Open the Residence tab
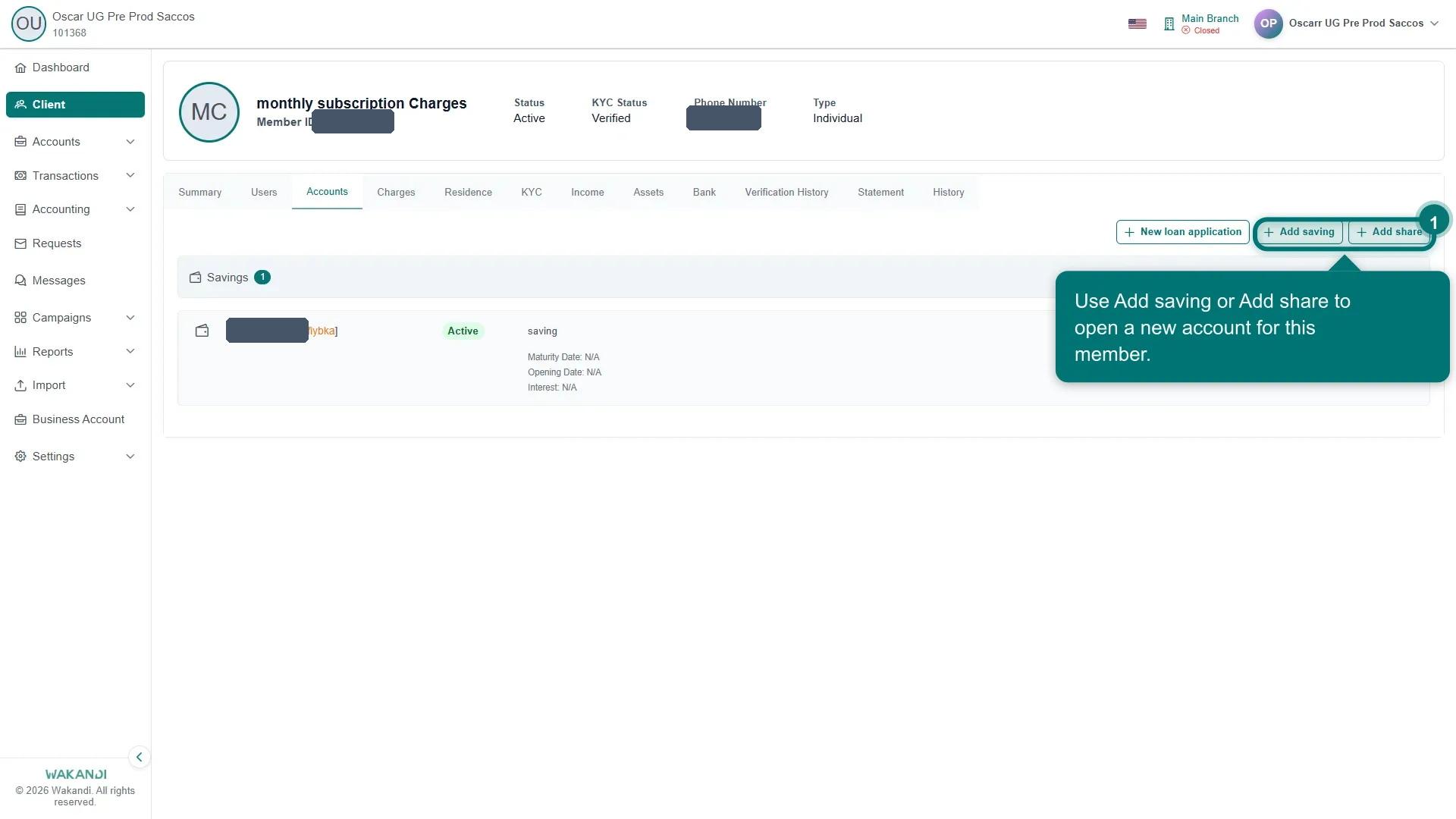The width and height of the screenshot is (1456, 819). [x=468, y=193]
